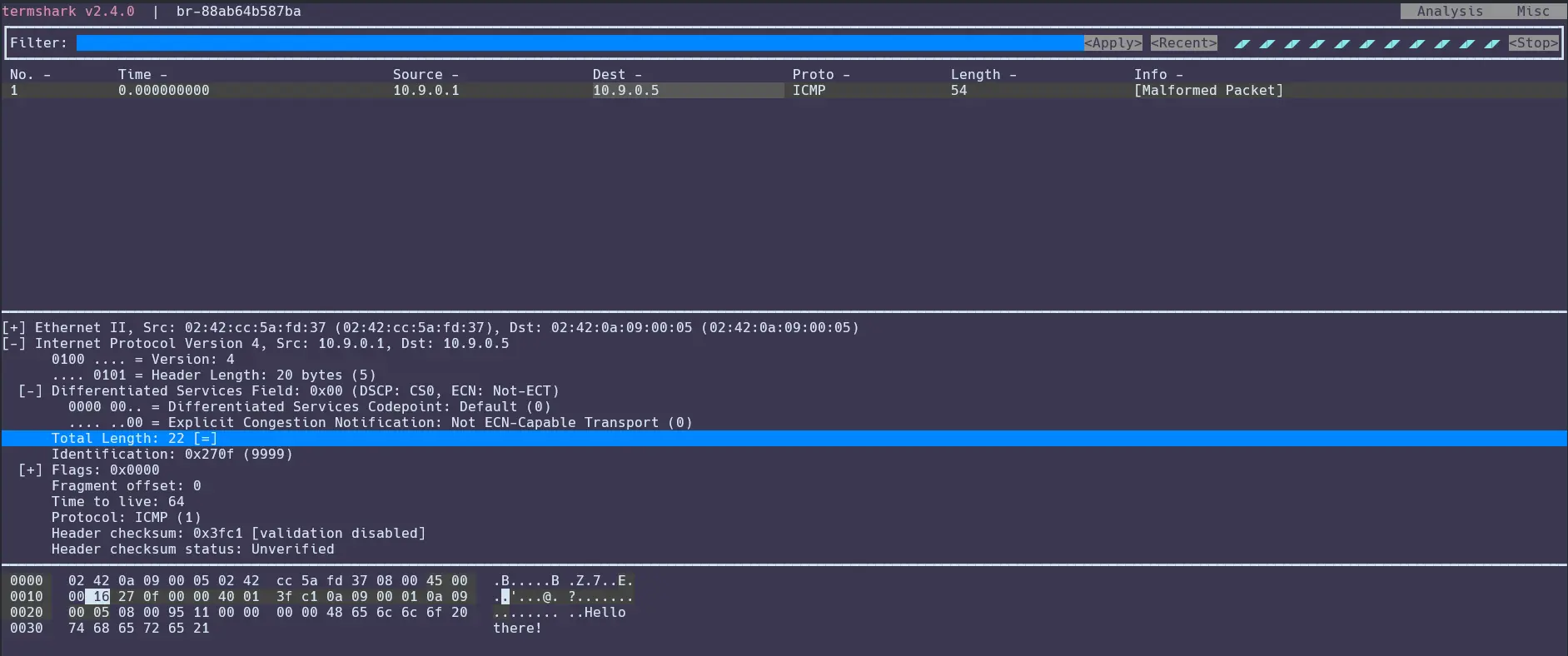The width and height of the screenshot is (1568, 656).
Task: Expand the Ethernet II tree node
Action: click(14, 328)
